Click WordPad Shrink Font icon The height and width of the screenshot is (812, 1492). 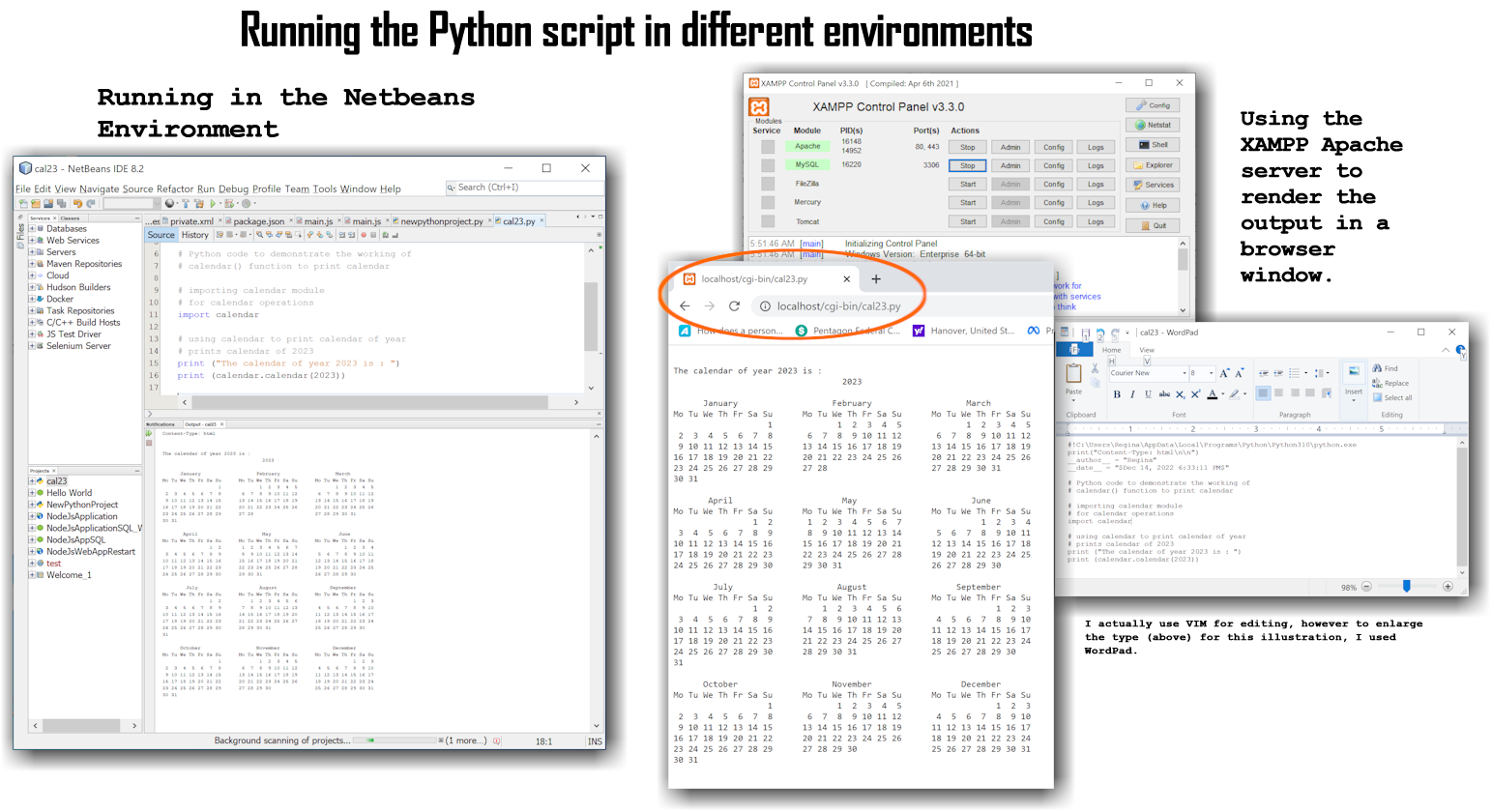click(x=1240, y=373)
